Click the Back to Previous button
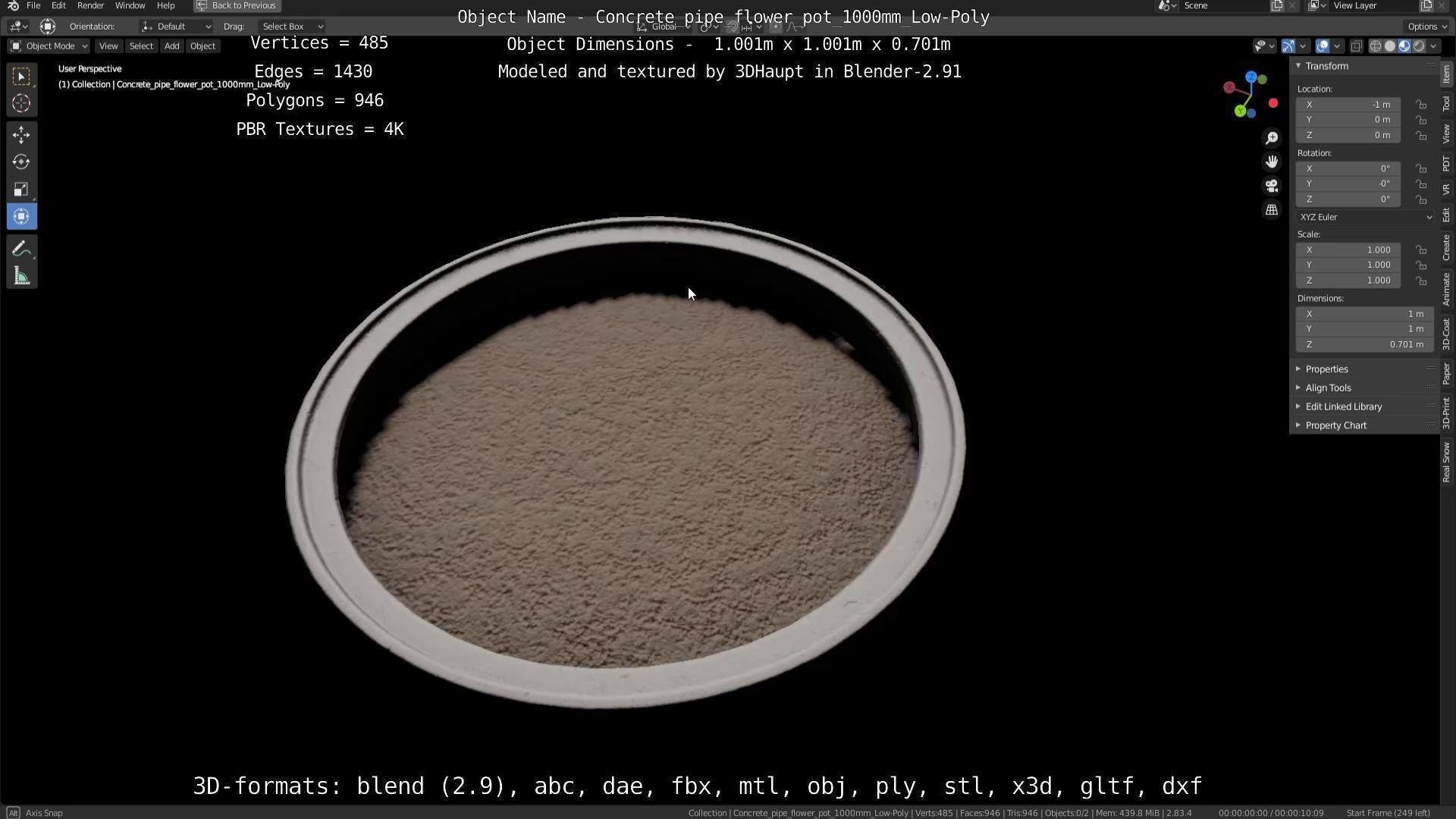1456x819 pixels. point(237,5)
